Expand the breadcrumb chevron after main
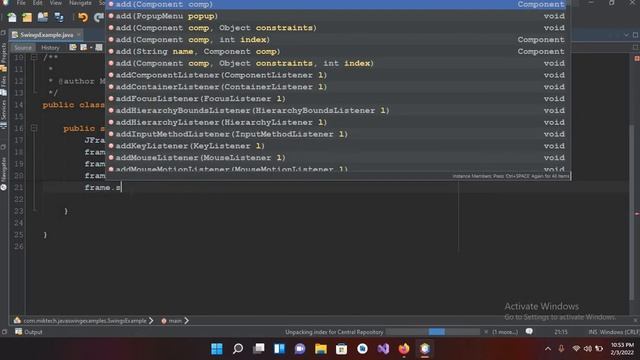Image resolution: width=640 pixels, height=360 pixels. pos(187,321)
